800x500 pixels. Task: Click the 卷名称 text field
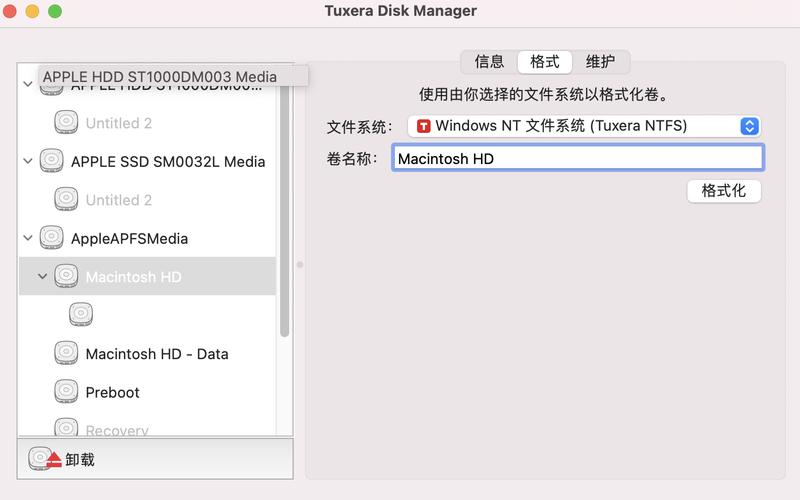(x=578, y=158)
